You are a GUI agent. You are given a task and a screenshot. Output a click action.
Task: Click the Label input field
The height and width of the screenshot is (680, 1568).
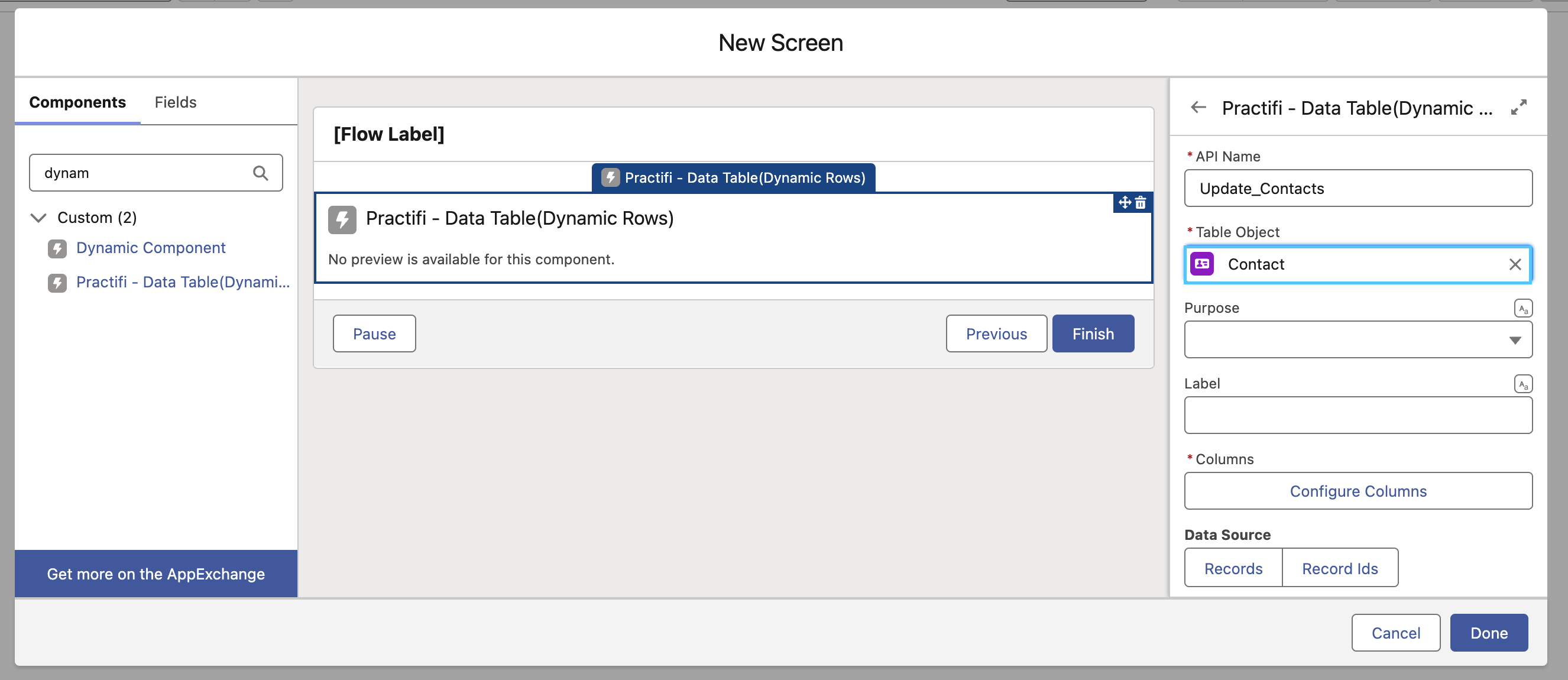tap(1358, 415)
